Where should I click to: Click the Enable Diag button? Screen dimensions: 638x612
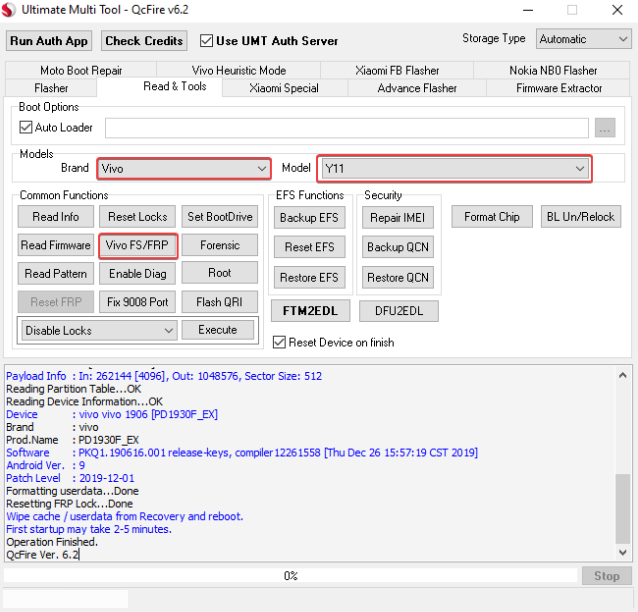[138, 273]
